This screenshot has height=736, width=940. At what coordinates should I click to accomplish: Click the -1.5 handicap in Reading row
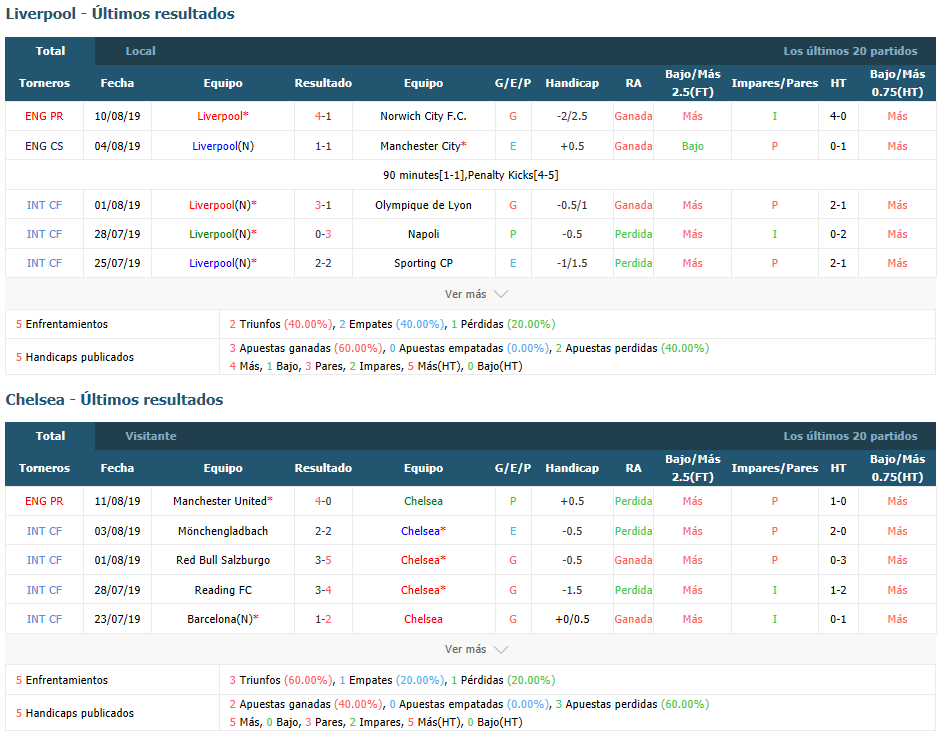[x=572, y=590]
